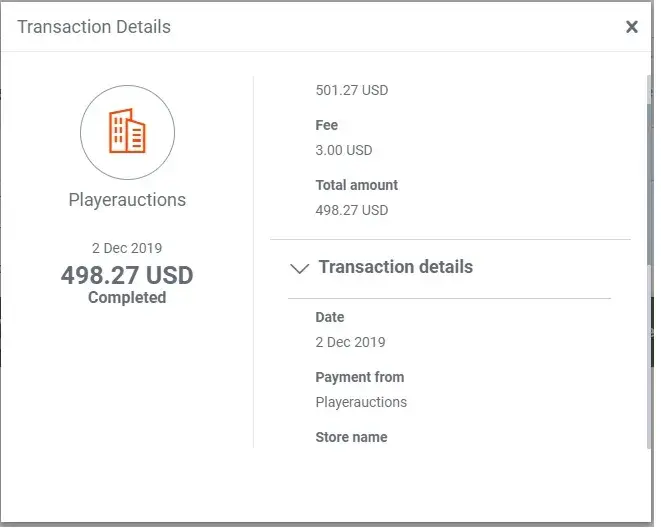
Task: Click the orange building merchant icon
Action: (127, 132)
